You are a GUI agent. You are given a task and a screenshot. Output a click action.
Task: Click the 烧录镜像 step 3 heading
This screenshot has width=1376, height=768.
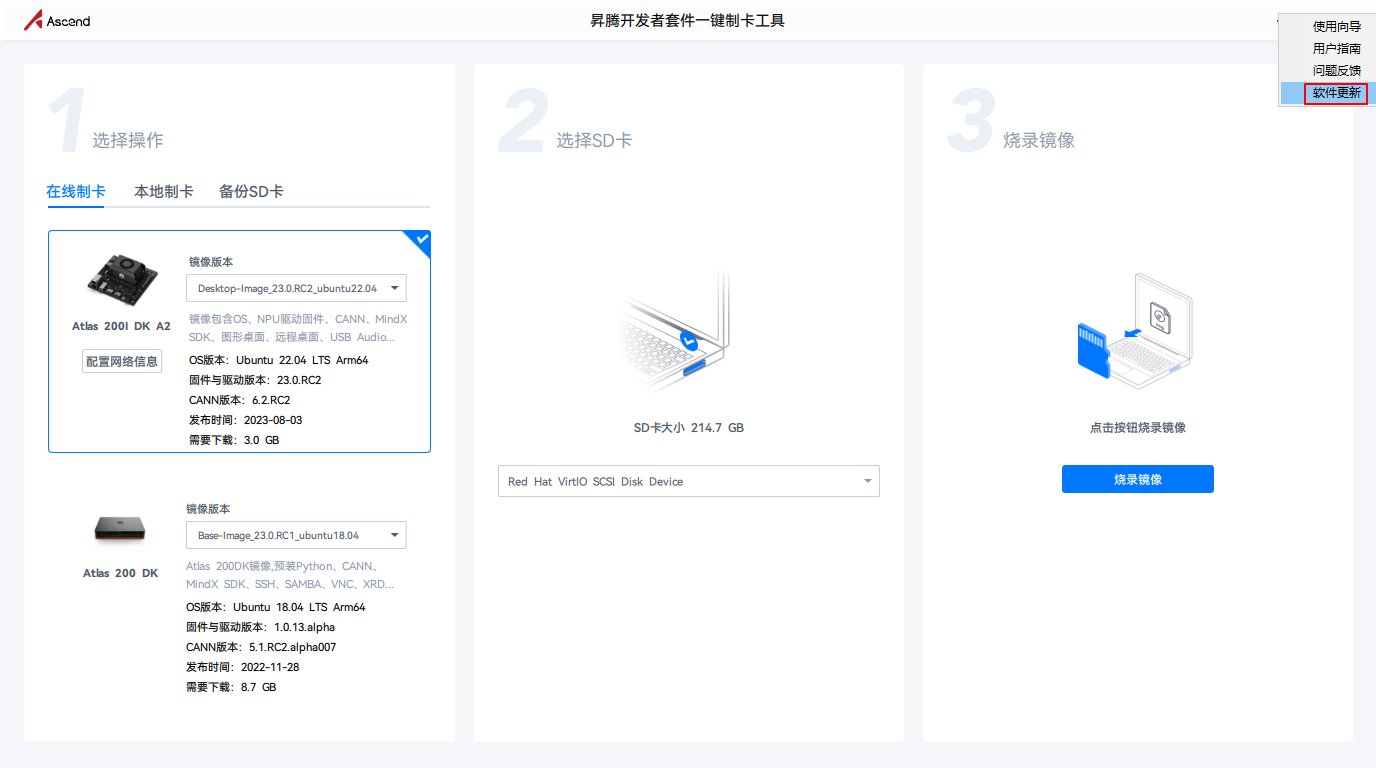(x=1039, y=140)
